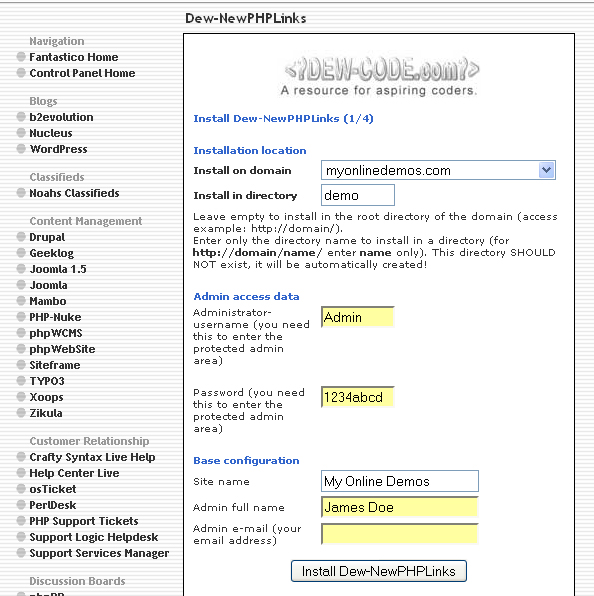Click the bullet icon beside WordPress
594x596 pixels.
21,149
